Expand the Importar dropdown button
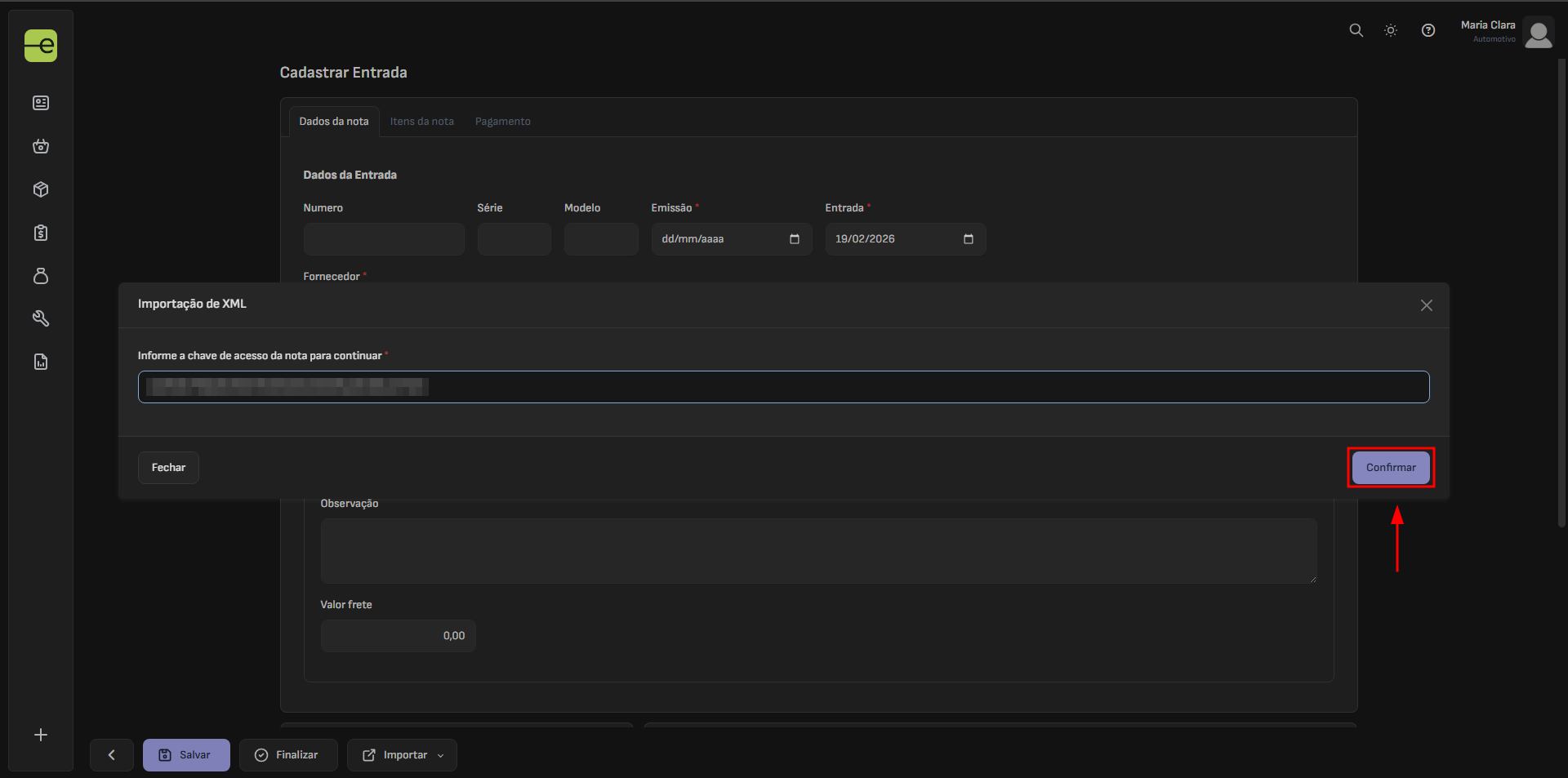Viewport: 1568px width, 778px height. coord(403,755)
